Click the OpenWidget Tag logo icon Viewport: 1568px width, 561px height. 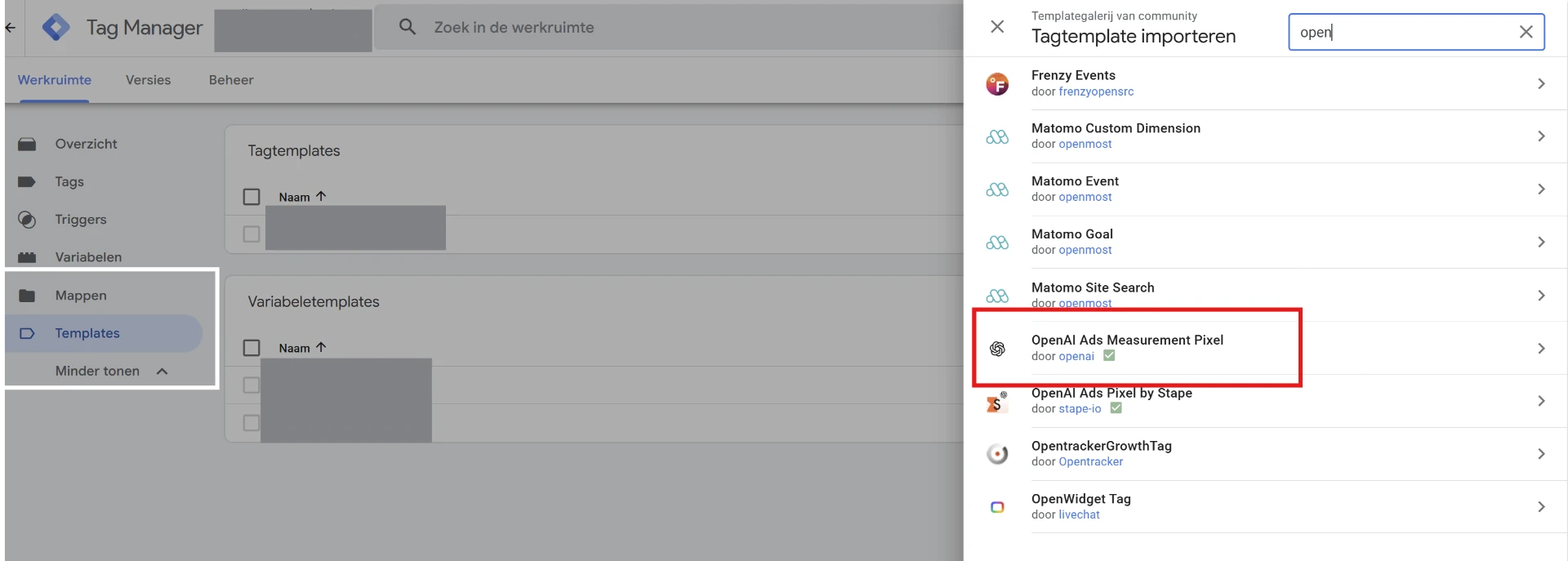click(x=997, y=507)
